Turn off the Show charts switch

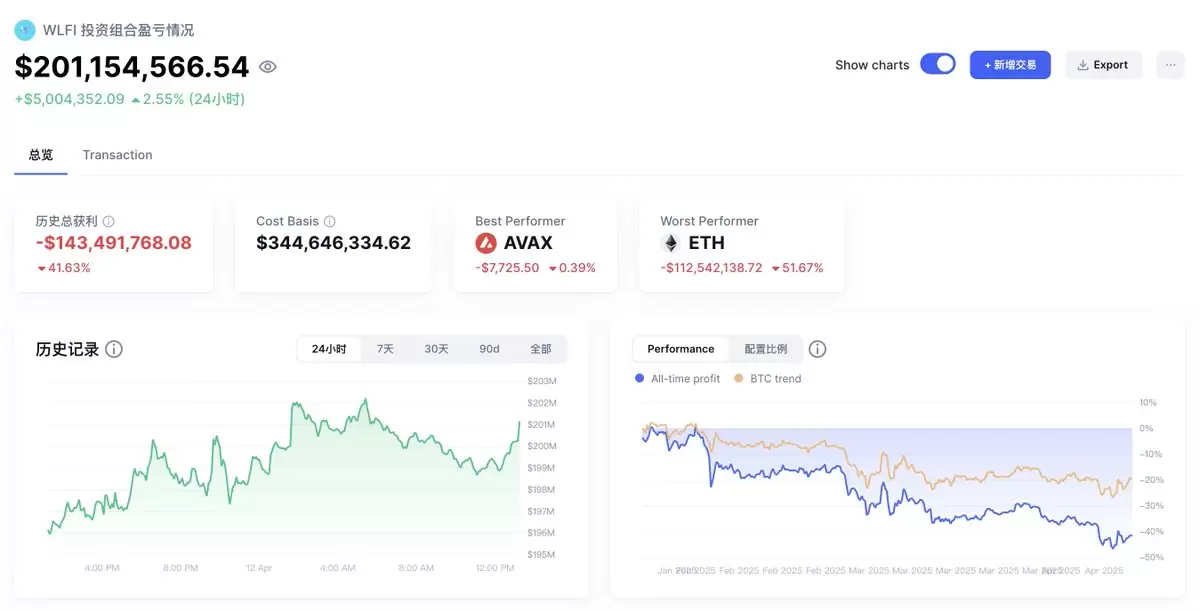(938, 64)
